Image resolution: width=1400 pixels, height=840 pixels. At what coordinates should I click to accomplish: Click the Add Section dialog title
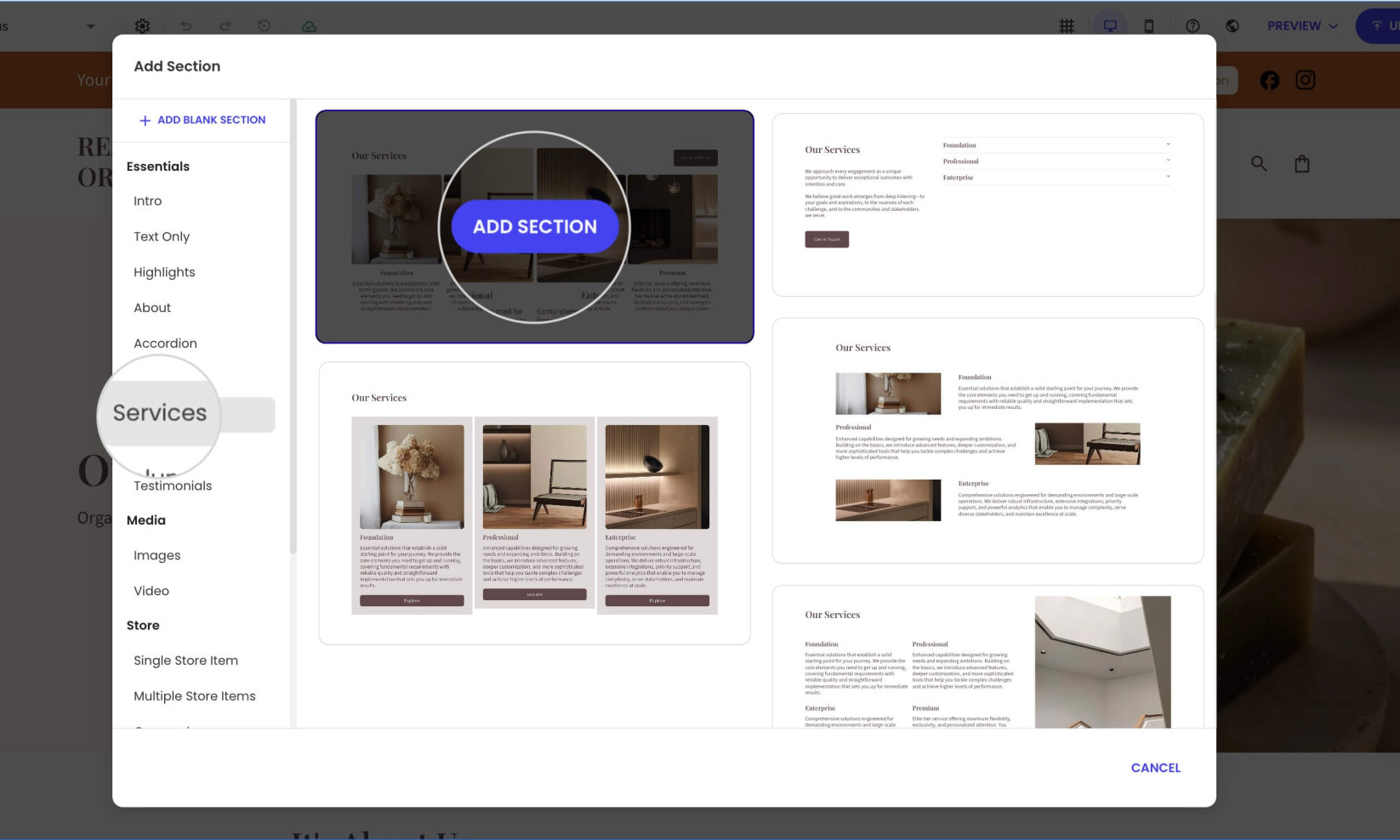tap(177, 66)
